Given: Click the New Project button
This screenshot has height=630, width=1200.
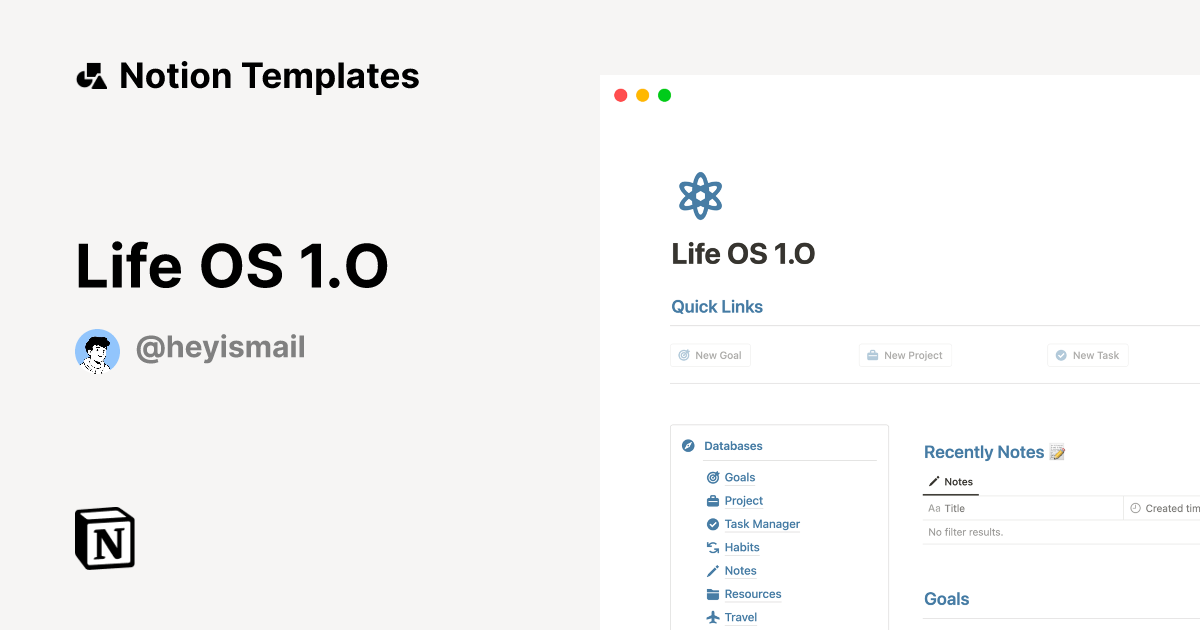Looking at the screenshot, I should [904, 355].
